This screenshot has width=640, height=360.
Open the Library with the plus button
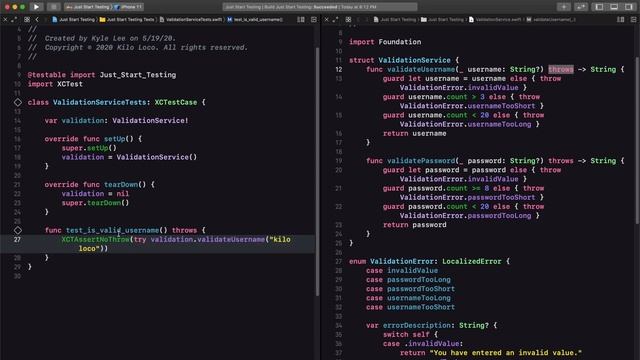[x=564, y=7]
